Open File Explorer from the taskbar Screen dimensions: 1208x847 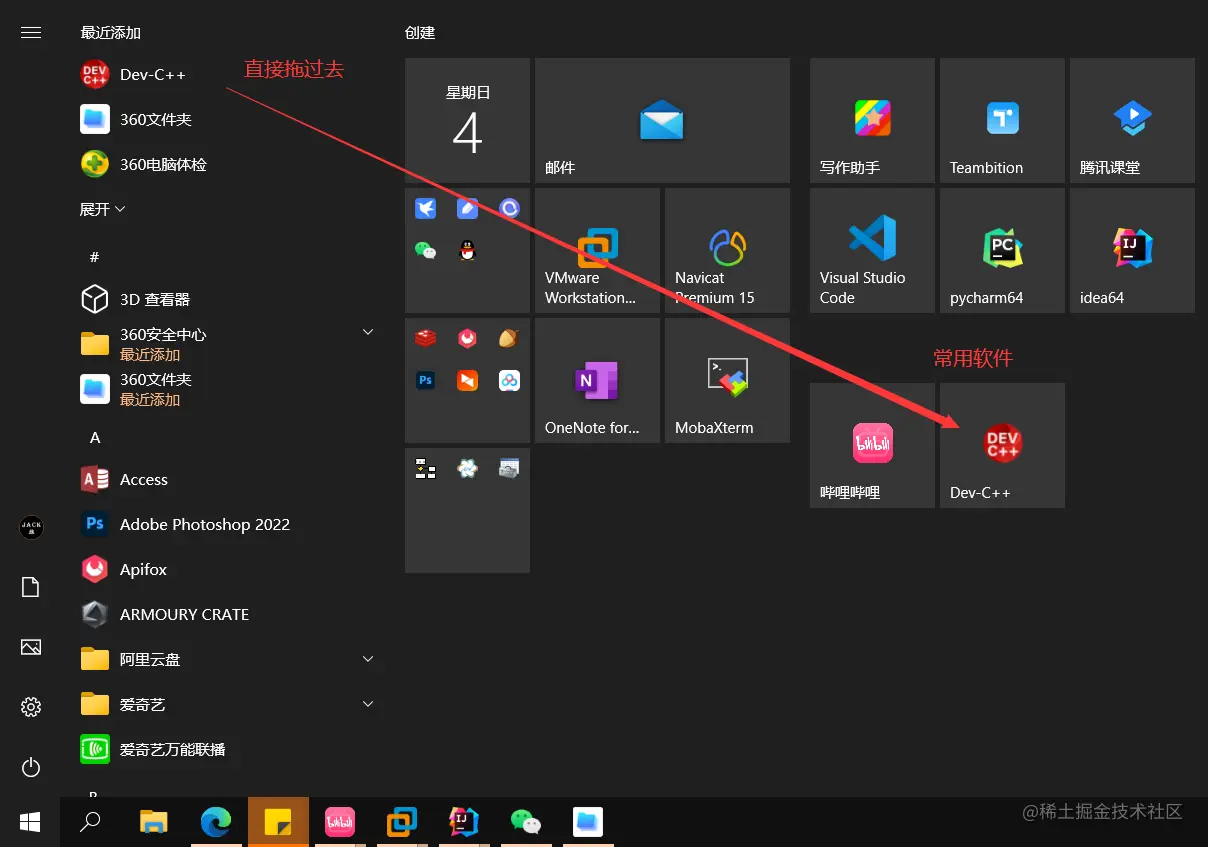tap(153, 822)
